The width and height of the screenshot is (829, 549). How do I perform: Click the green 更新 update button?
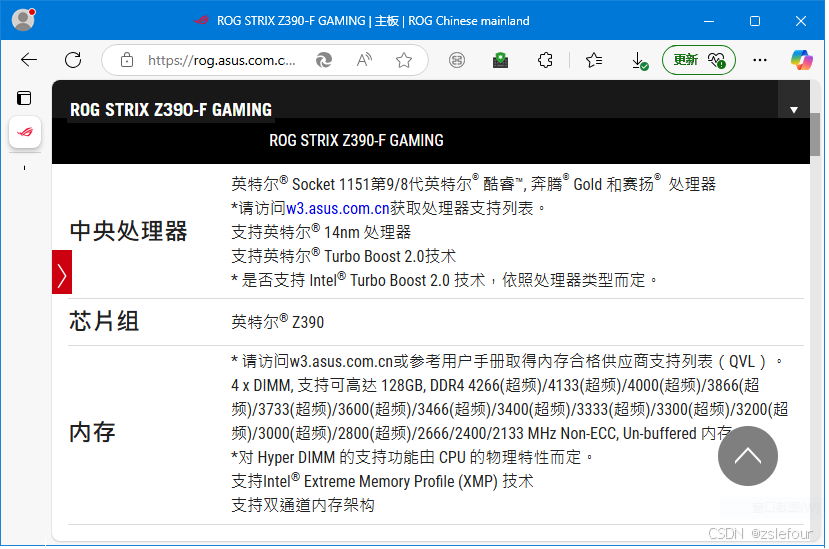pyautogui.click(x=698, y=60)
